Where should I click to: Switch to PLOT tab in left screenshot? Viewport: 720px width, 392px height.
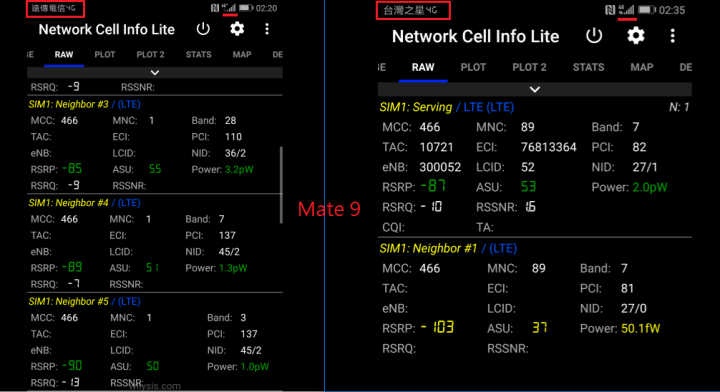point(105,55)
